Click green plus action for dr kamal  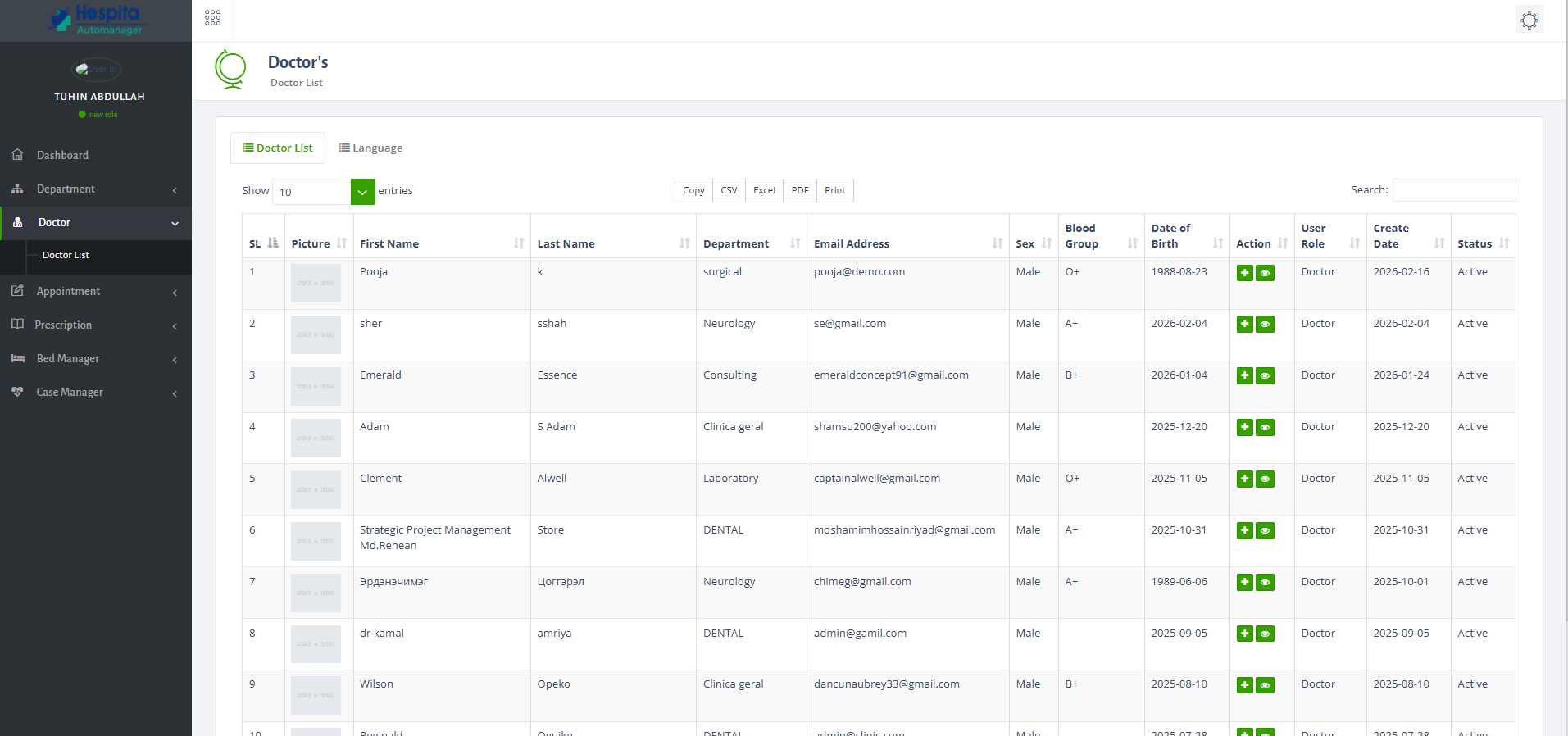[1245, 634]
